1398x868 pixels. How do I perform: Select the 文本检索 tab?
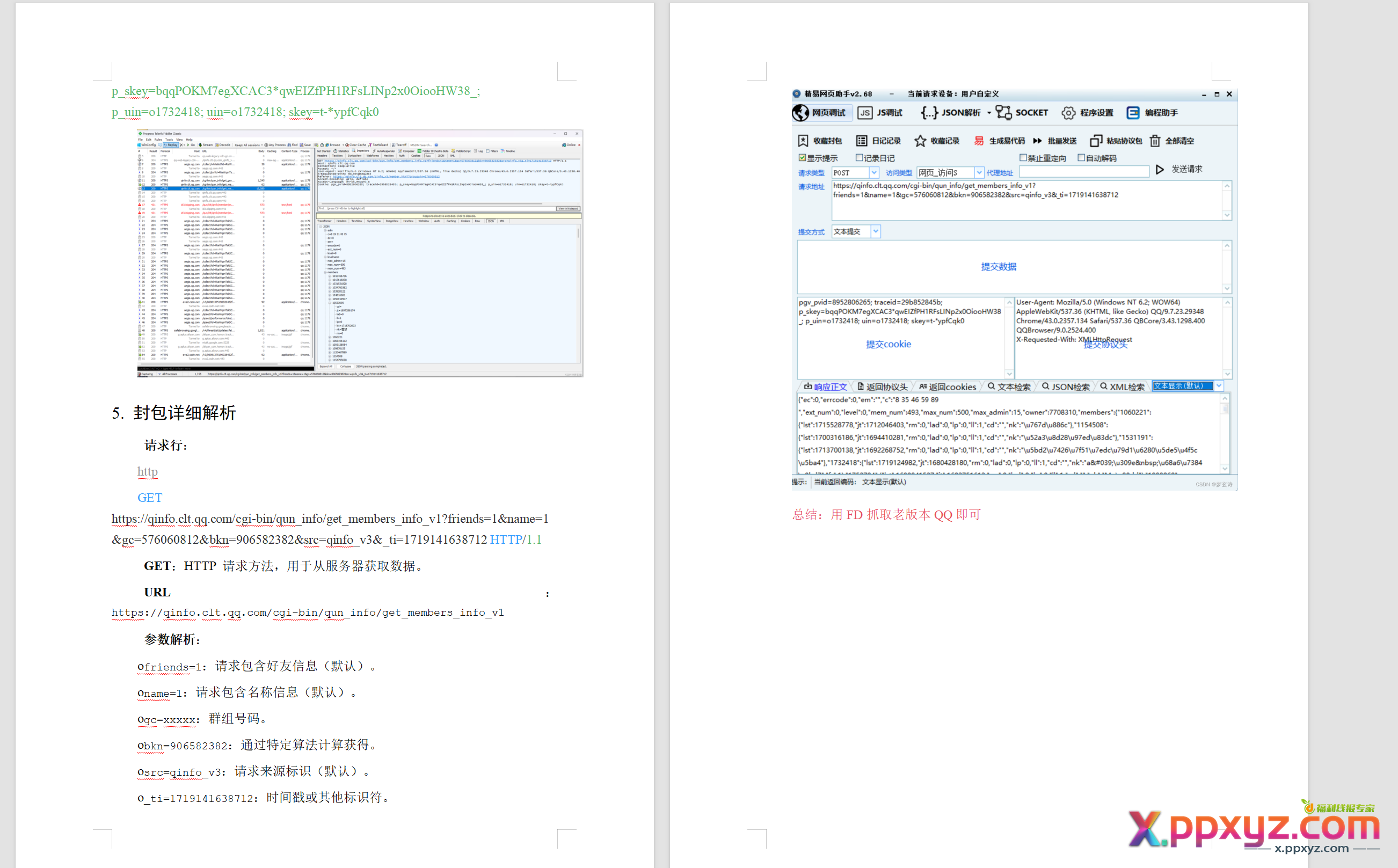click(1009, 386)
